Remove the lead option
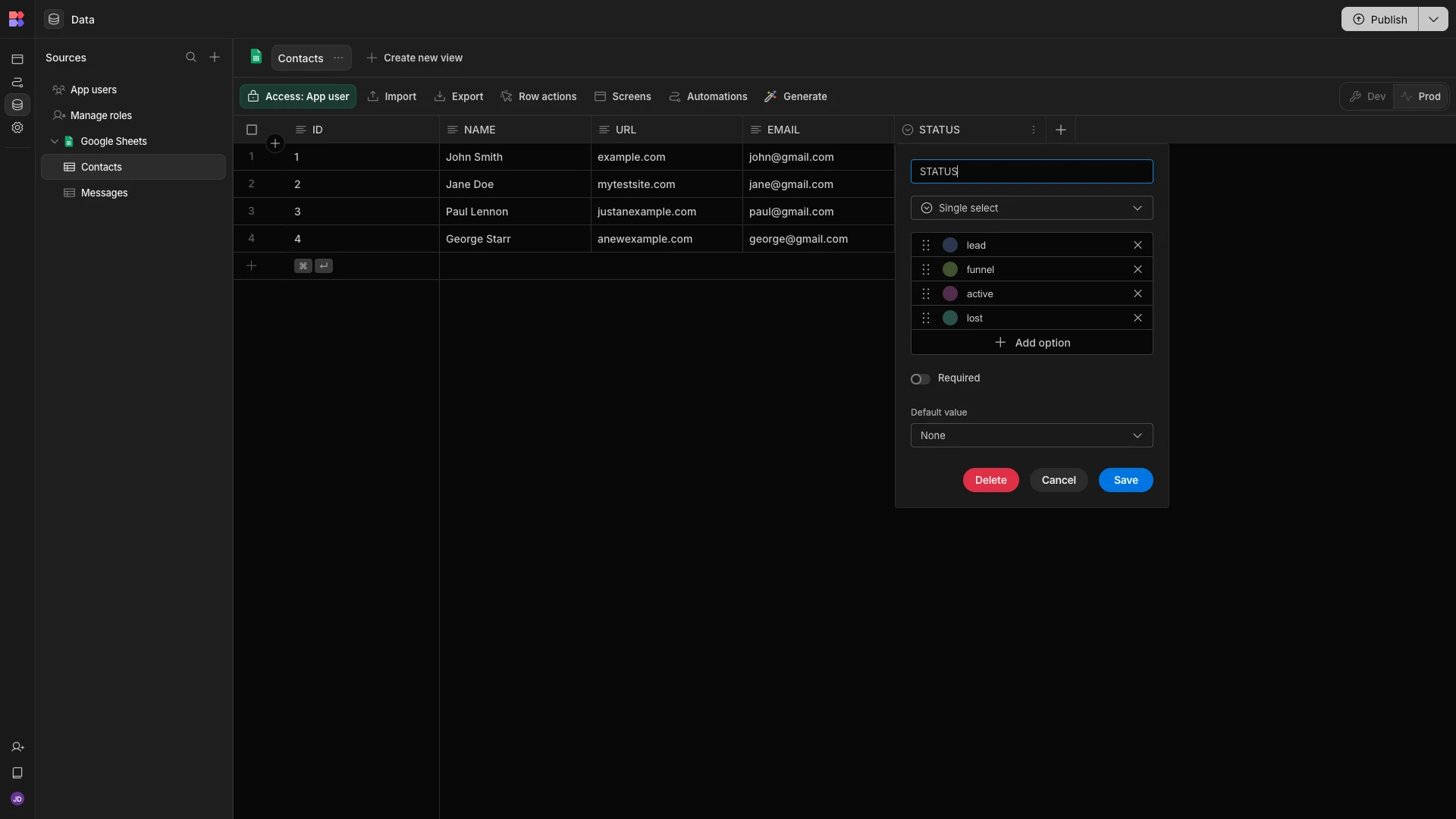 [1137, 245]
